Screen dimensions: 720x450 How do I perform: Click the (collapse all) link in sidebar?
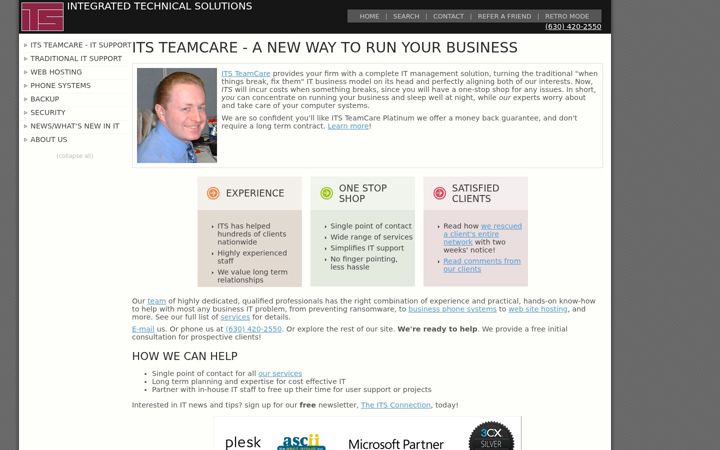[75, 156]
